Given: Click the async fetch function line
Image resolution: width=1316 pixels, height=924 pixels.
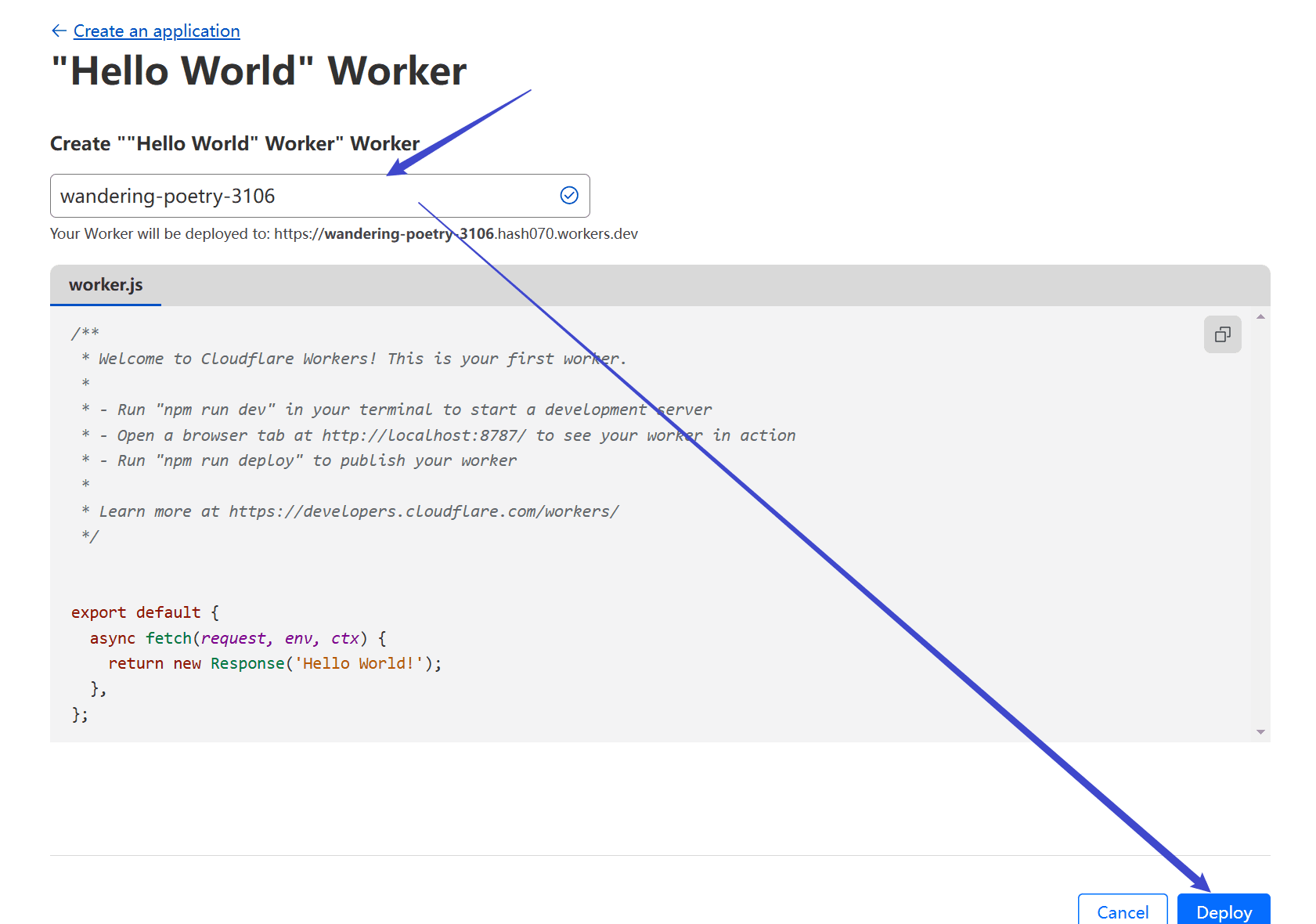Looking at the screenshot, I should click(238, 638).
